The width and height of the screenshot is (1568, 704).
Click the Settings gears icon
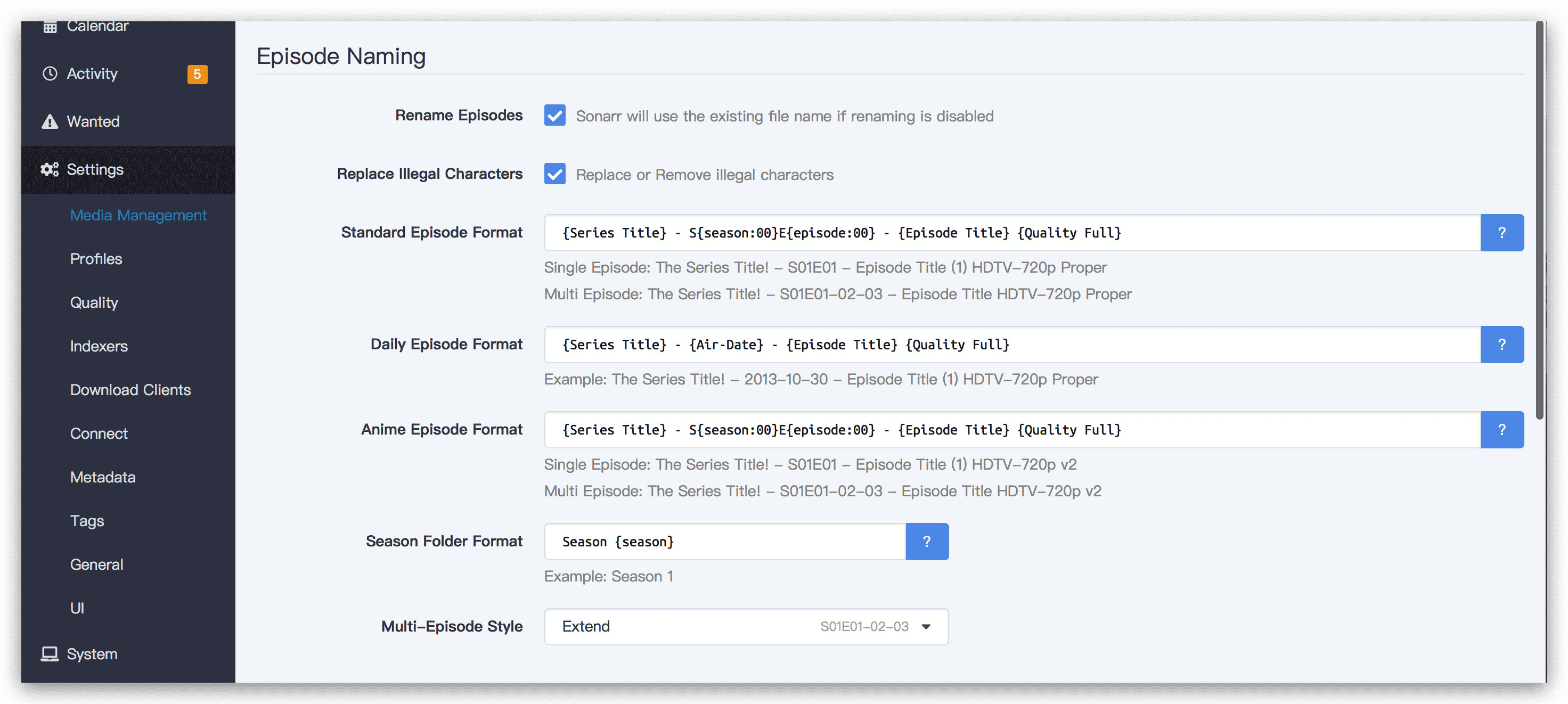click(50, 169)
